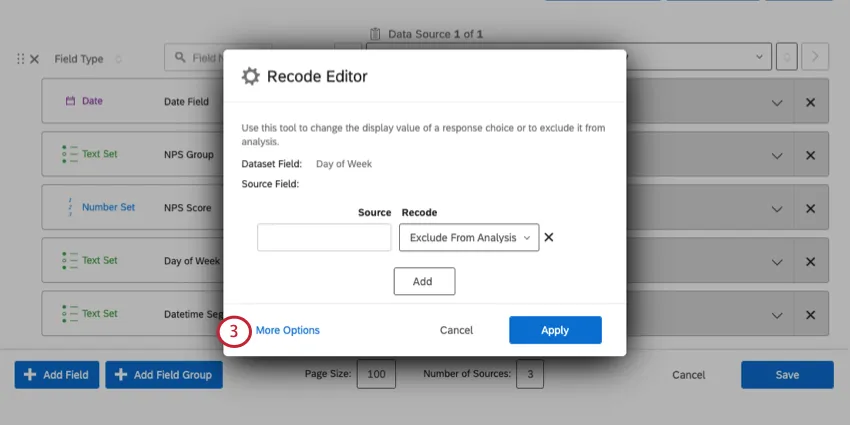850x425 pixels.
Task: Click the Date type calendar icon
Action: pos(70,101)
